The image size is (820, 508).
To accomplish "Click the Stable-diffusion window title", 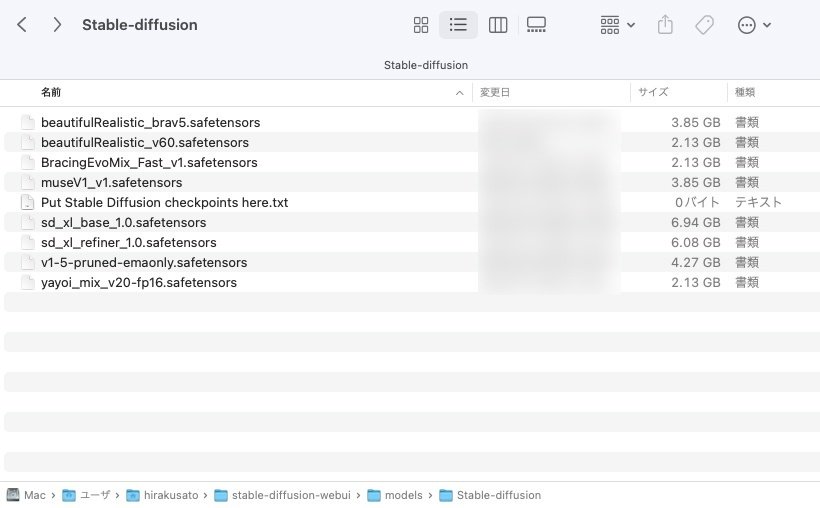I will coord(140,25).
